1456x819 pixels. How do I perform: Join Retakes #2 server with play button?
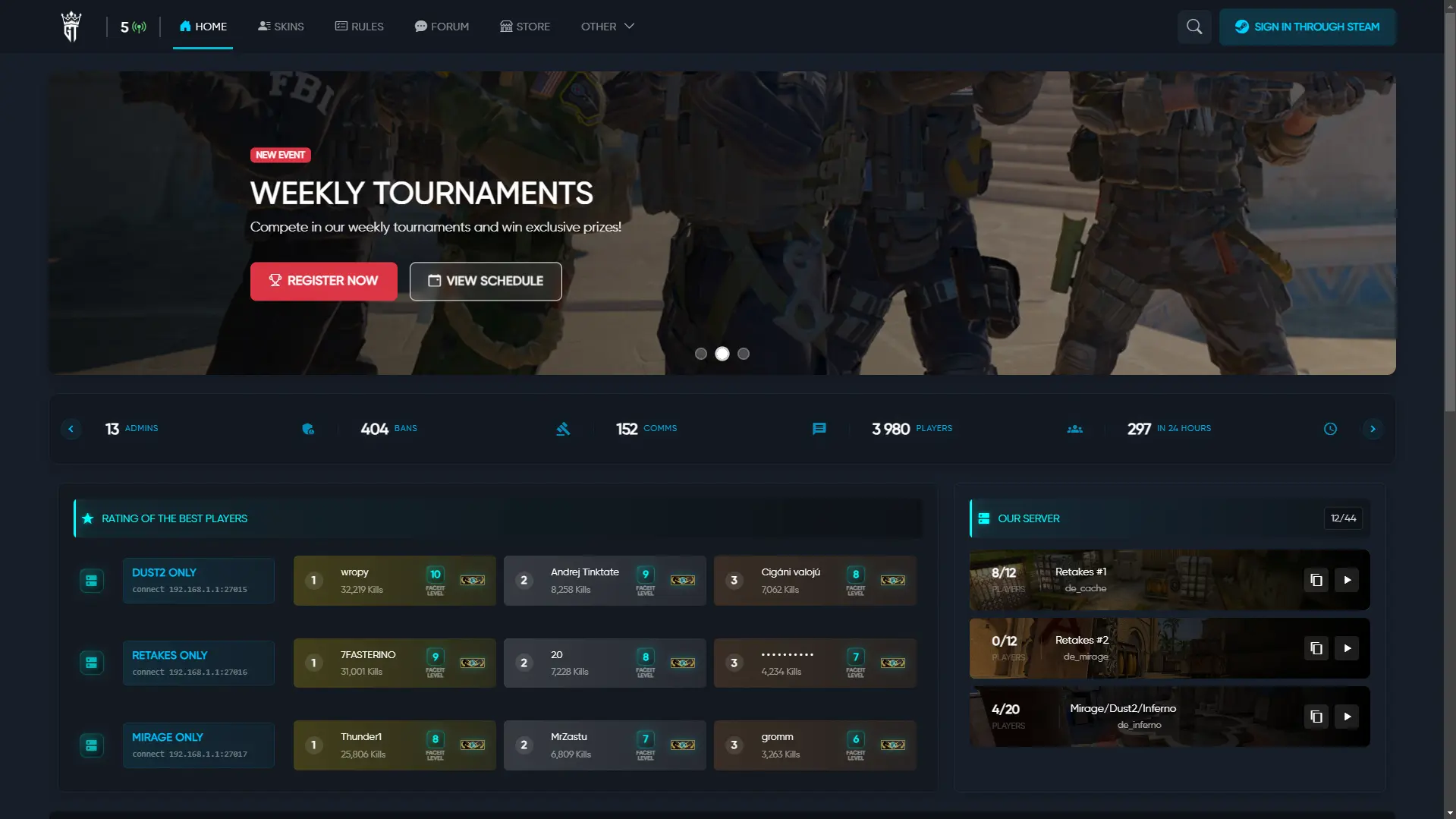click(x=1347, y=648)
